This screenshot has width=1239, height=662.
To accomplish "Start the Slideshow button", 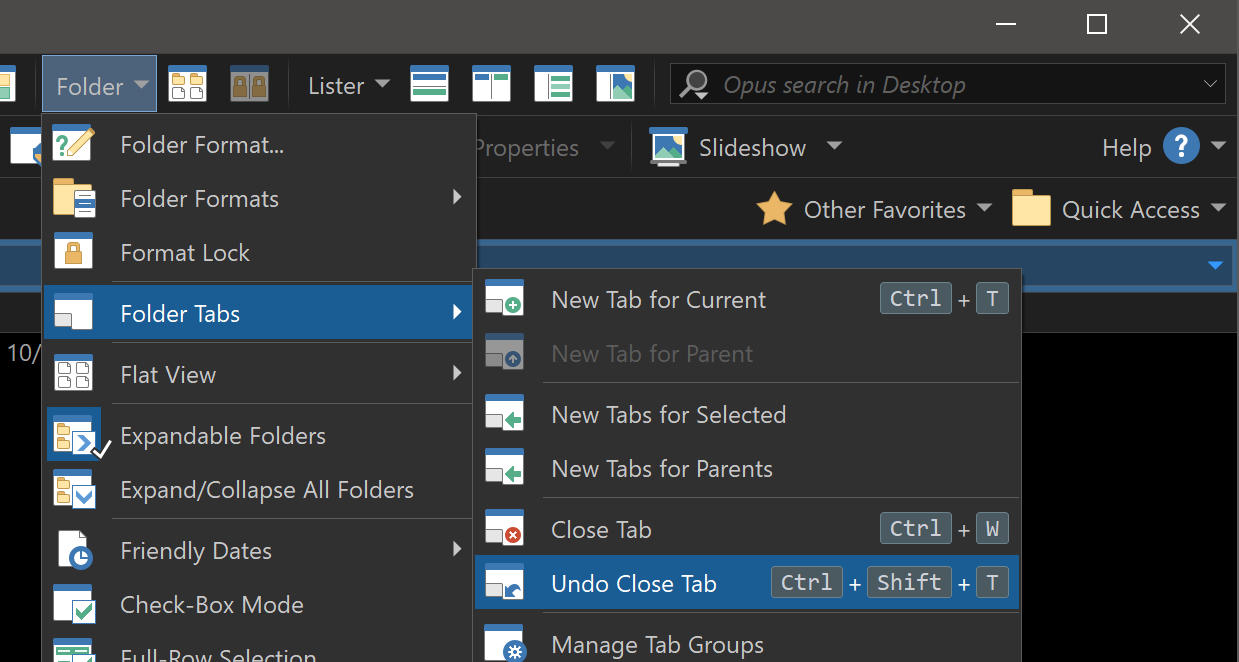I will click(x=728, y=147).
